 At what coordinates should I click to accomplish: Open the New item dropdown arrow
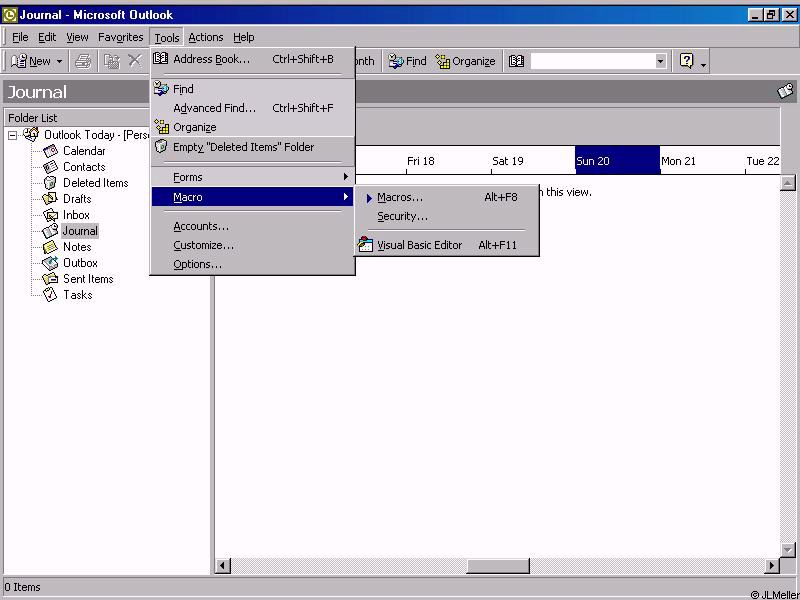coord(59,62)
